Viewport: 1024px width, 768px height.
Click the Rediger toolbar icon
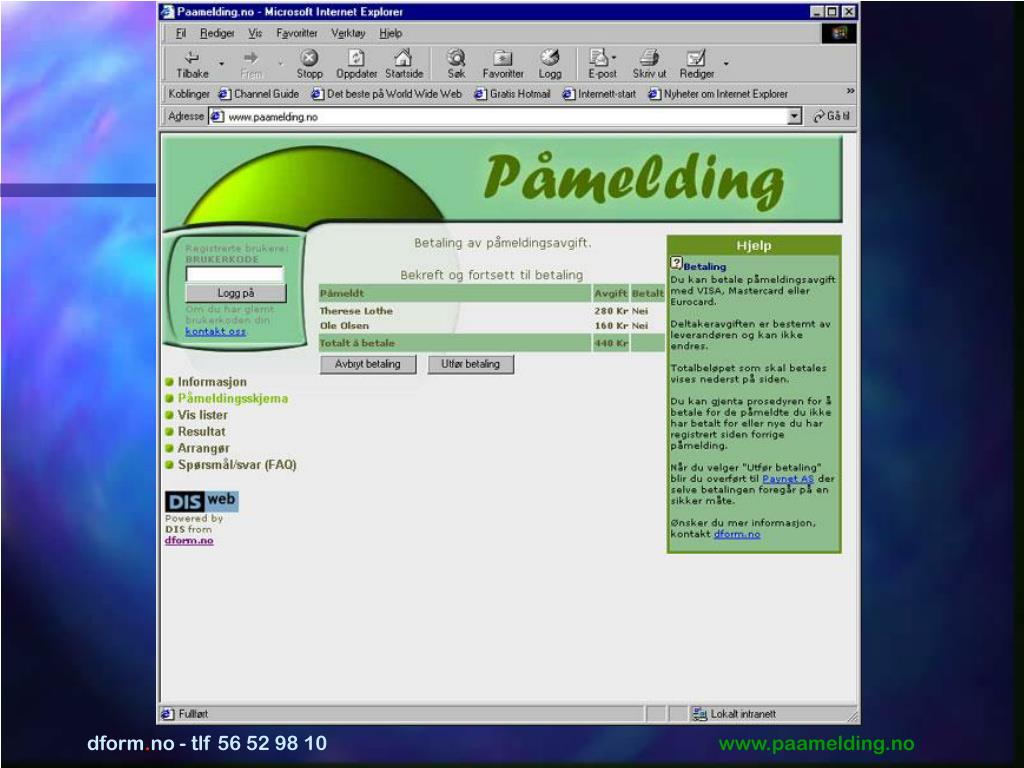696,57
